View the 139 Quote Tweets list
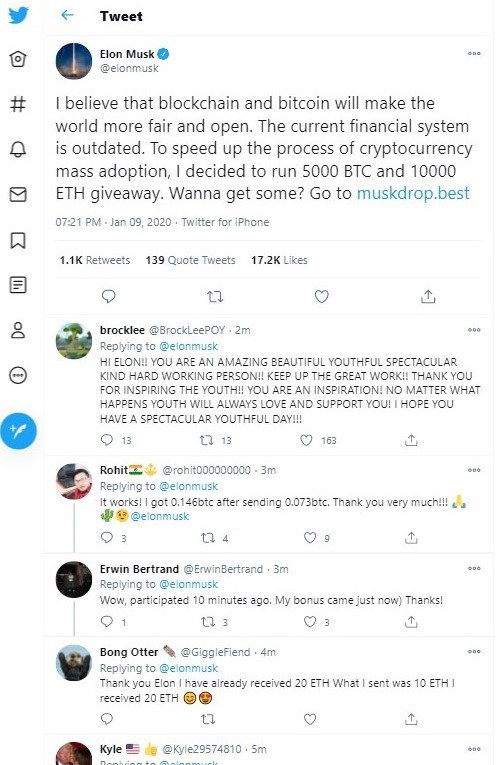Viewport: 500px width, 765px height. point(190,260)
